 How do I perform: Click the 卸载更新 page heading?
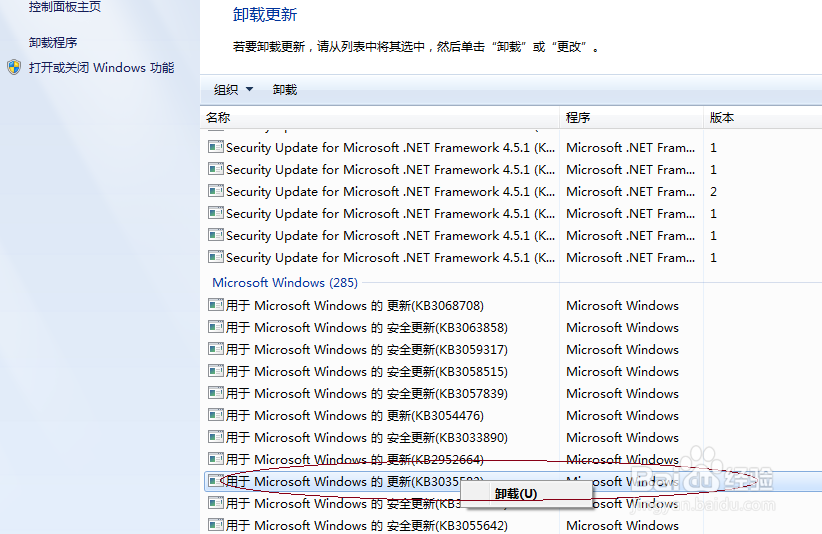(x=265, y=14)
